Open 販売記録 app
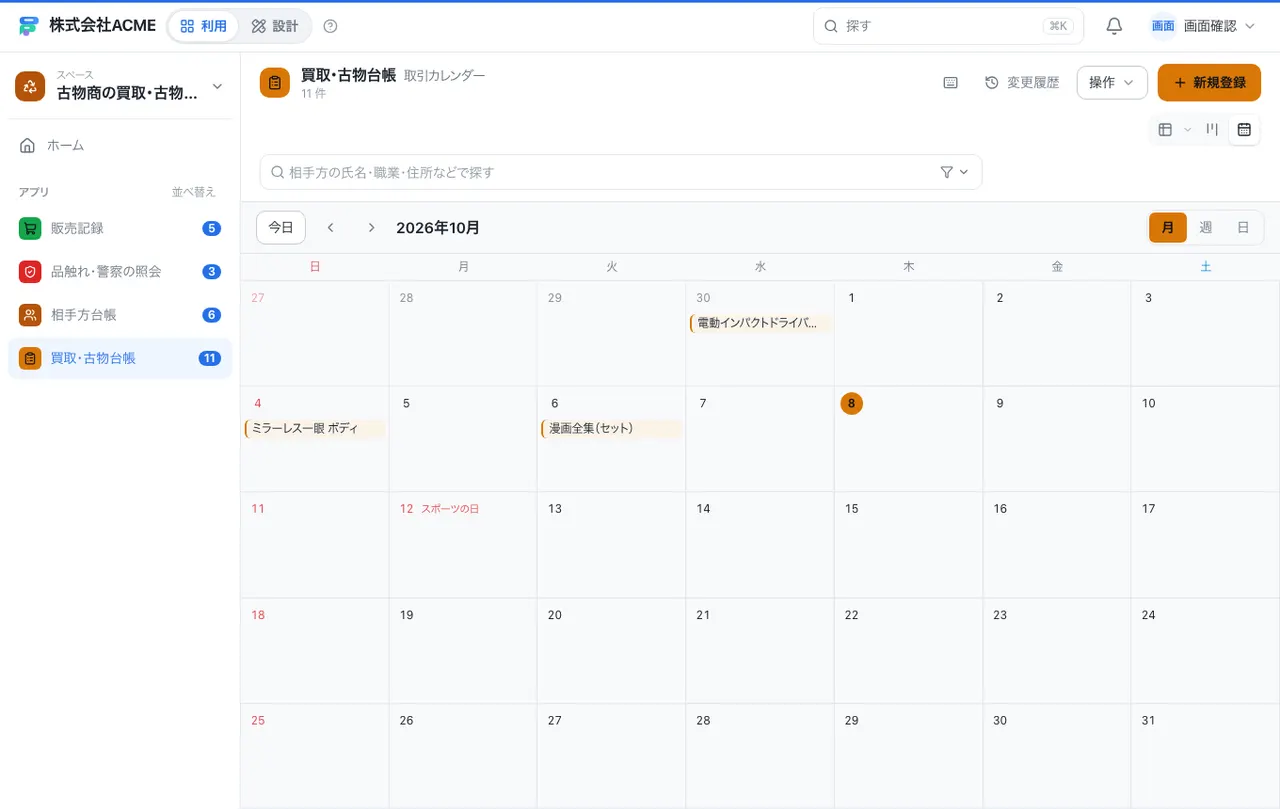The height and width of the screenshot is (809, 1280). [120, 228]
